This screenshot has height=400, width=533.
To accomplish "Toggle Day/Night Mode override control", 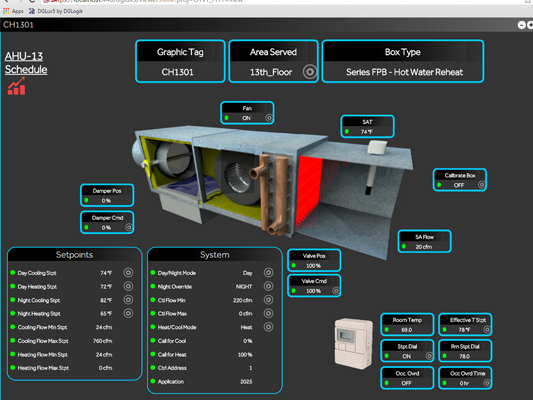I will (x=269, y=273).
